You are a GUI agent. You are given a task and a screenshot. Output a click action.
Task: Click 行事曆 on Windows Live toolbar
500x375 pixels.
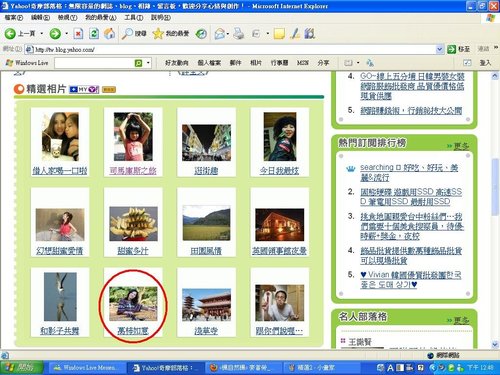pos(279,63)
